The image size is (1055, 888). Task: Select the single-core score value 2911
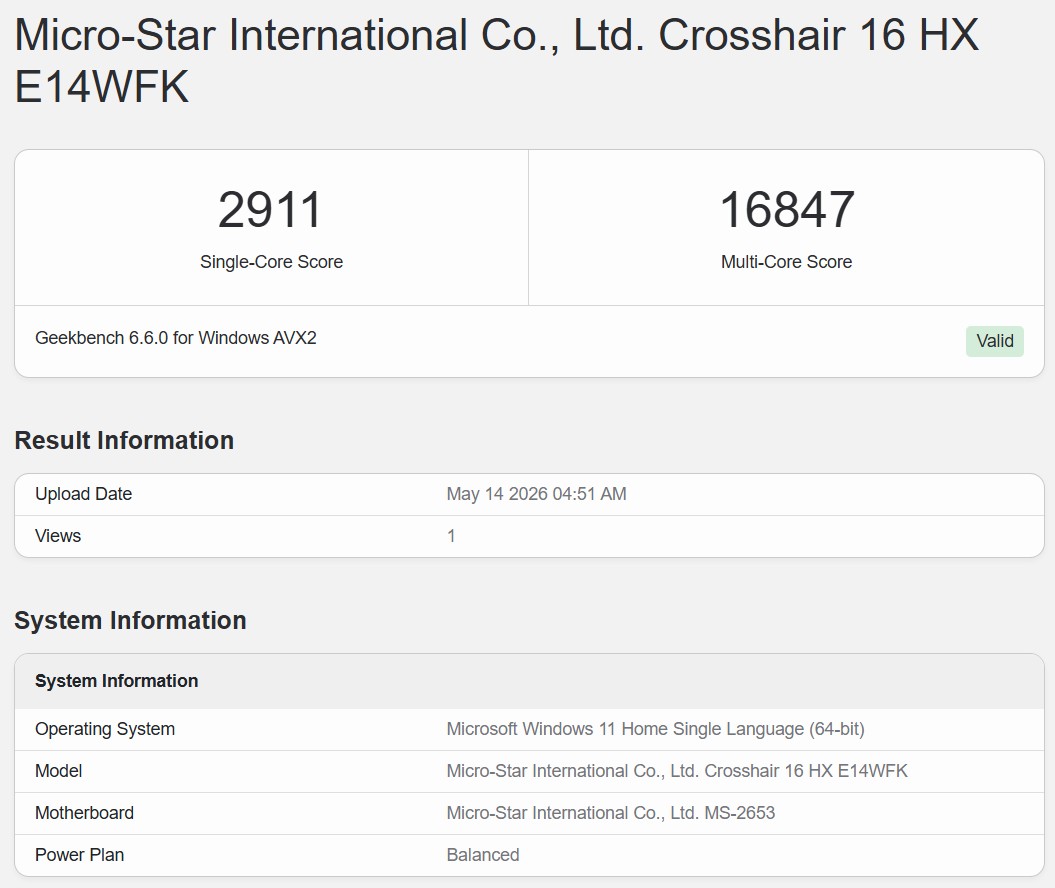[x=270, y=210]
